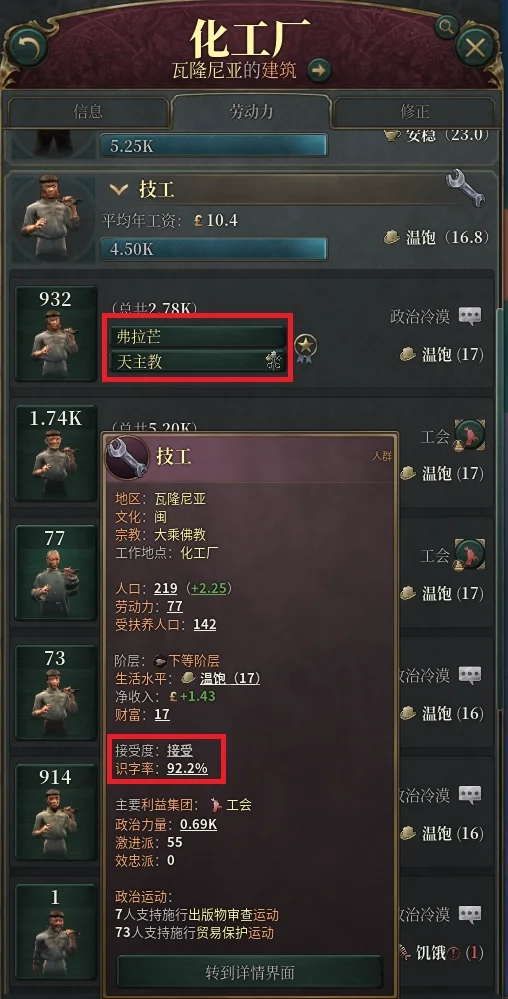
Task: Click the 4.50K workforce progress bar
Action: (214, 249)
